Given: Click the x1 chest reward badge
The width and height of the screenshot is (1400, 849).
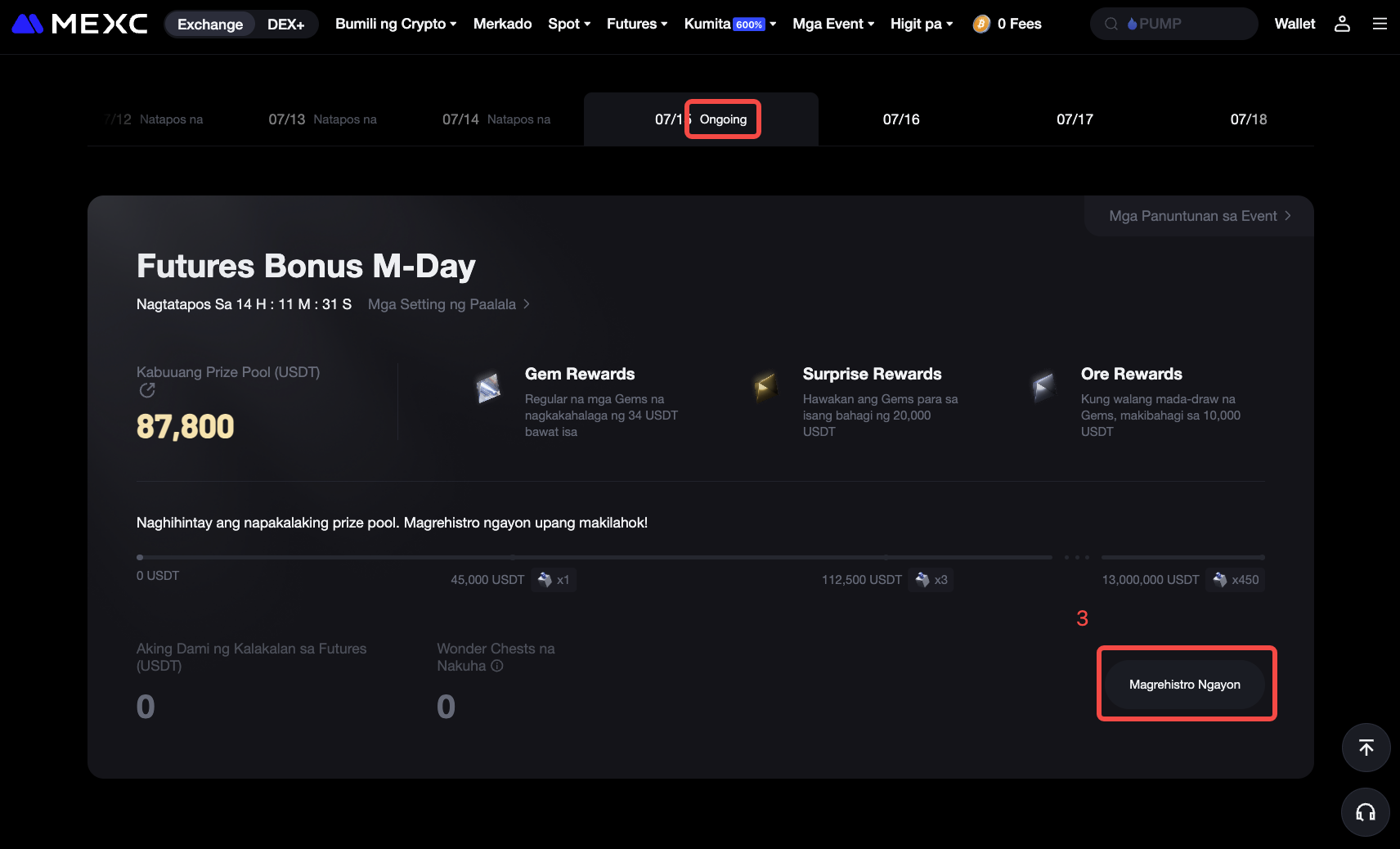Looking at the screenshot, I should coord(554,580).
